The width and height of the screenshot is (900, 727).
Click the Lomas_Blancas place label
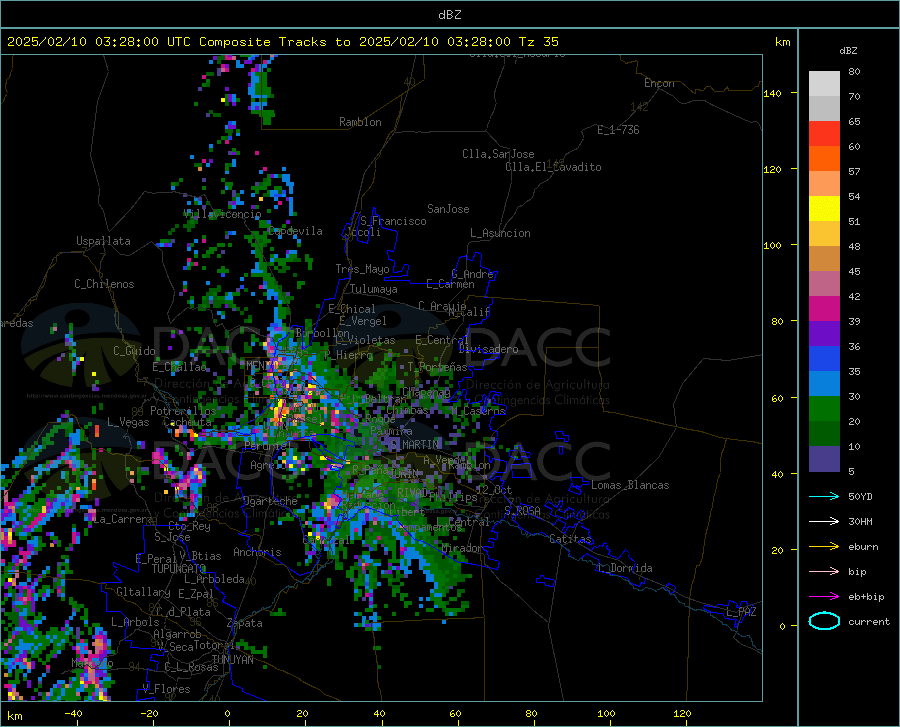[x=630, y=485]
